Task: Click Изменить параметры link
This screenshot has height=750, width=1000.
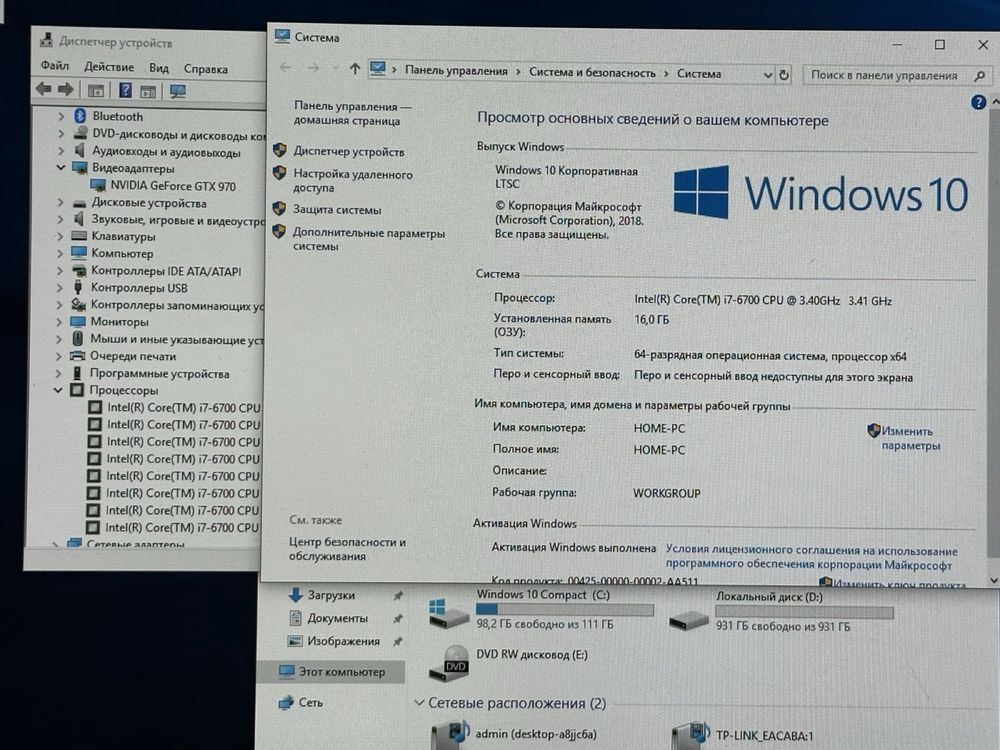Action: click(x=910, y=438)
